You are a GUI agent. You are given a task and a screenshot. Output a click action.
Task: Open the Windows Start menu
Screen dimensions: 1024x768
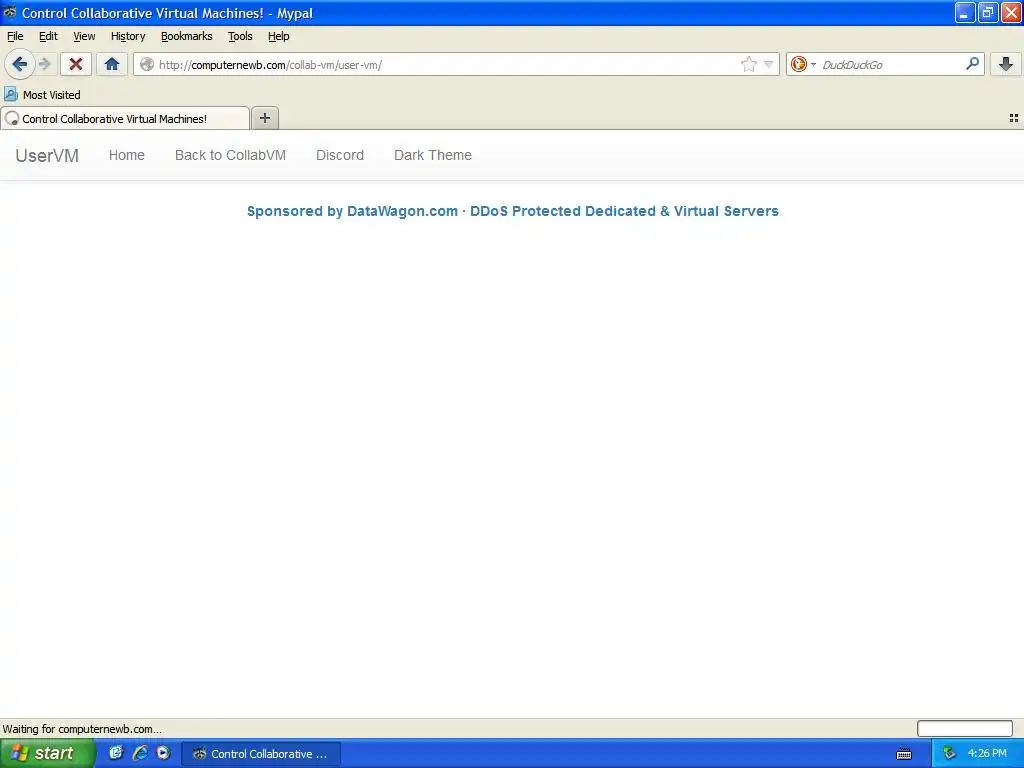[47, 753]
